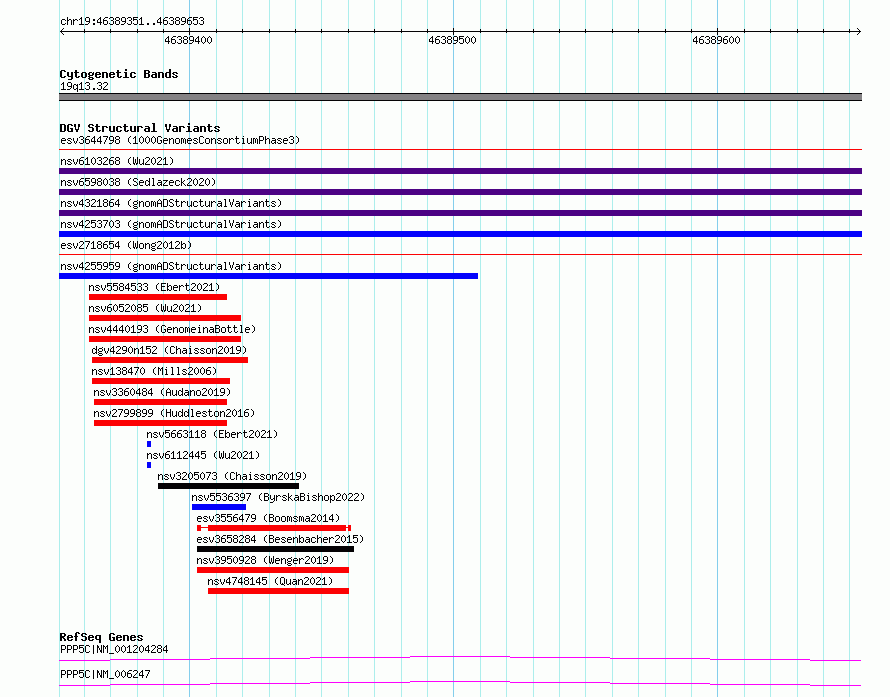890x697 pixels.
Task: Select variant nsv6598038 (Sedlazeck2020) label
Action: pos(138,182)
